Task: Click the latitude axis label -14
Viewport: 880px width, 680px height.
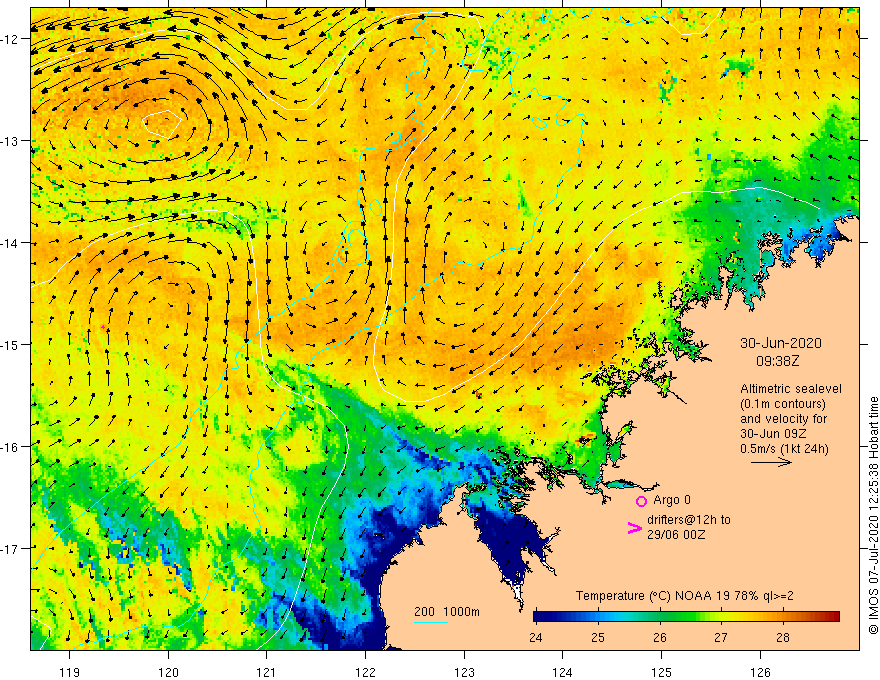Action: click(10, 243)
